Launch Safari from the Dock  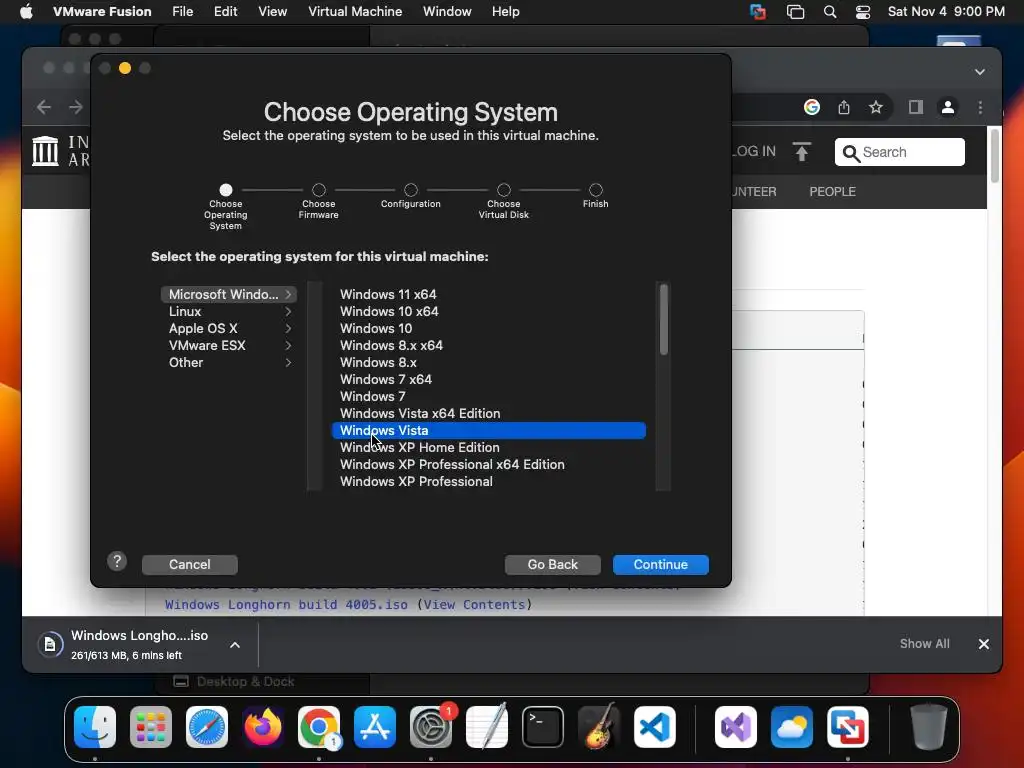pyautogui.click(x=207, y=728)
